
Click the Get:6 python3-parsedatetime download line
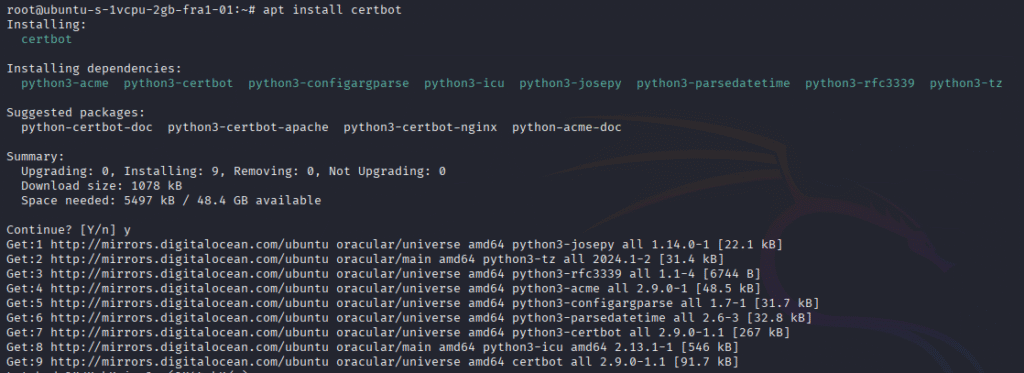click(x=409, y=317)
